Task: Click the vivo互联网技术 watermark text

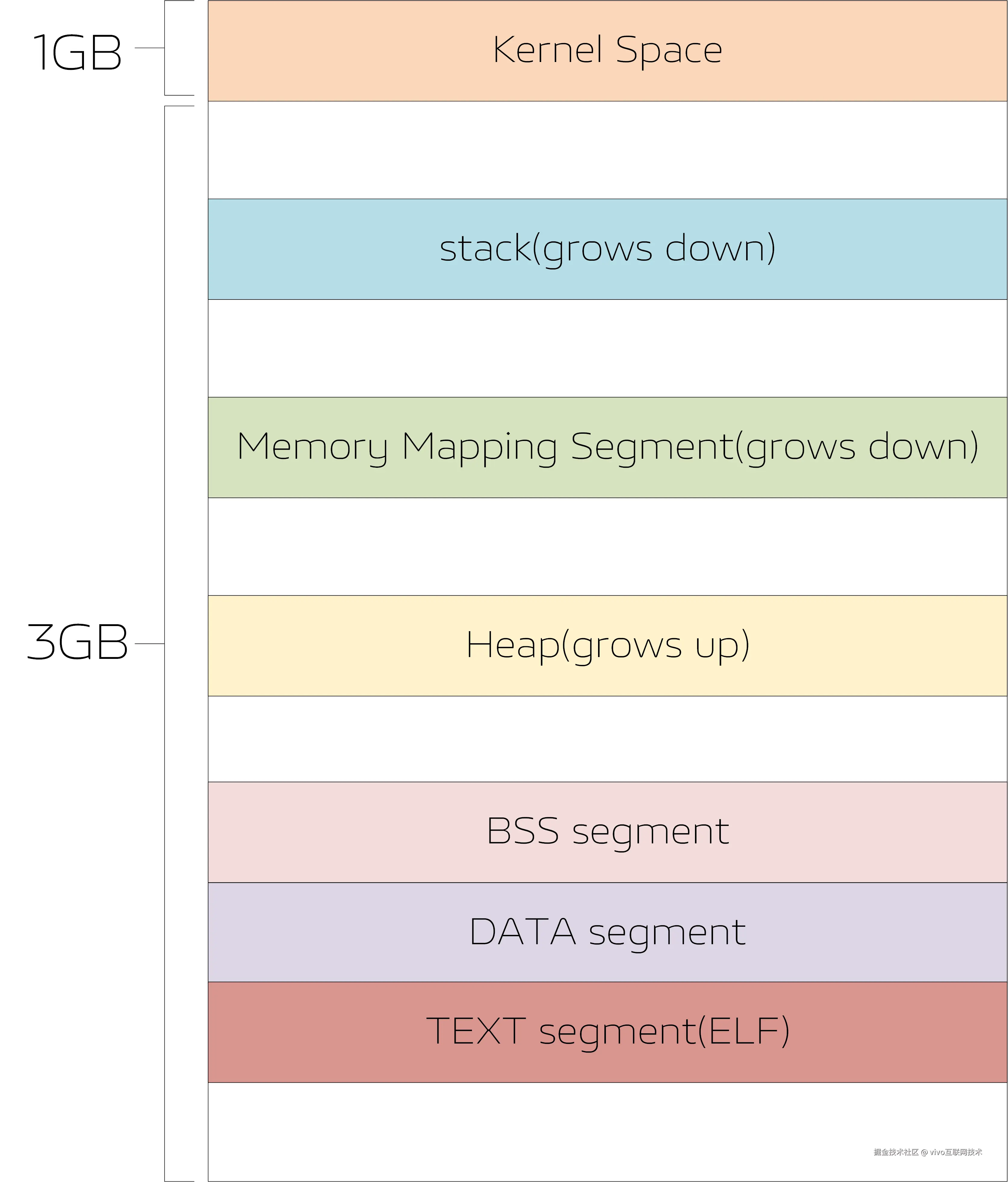Action: coord(956,1152)
